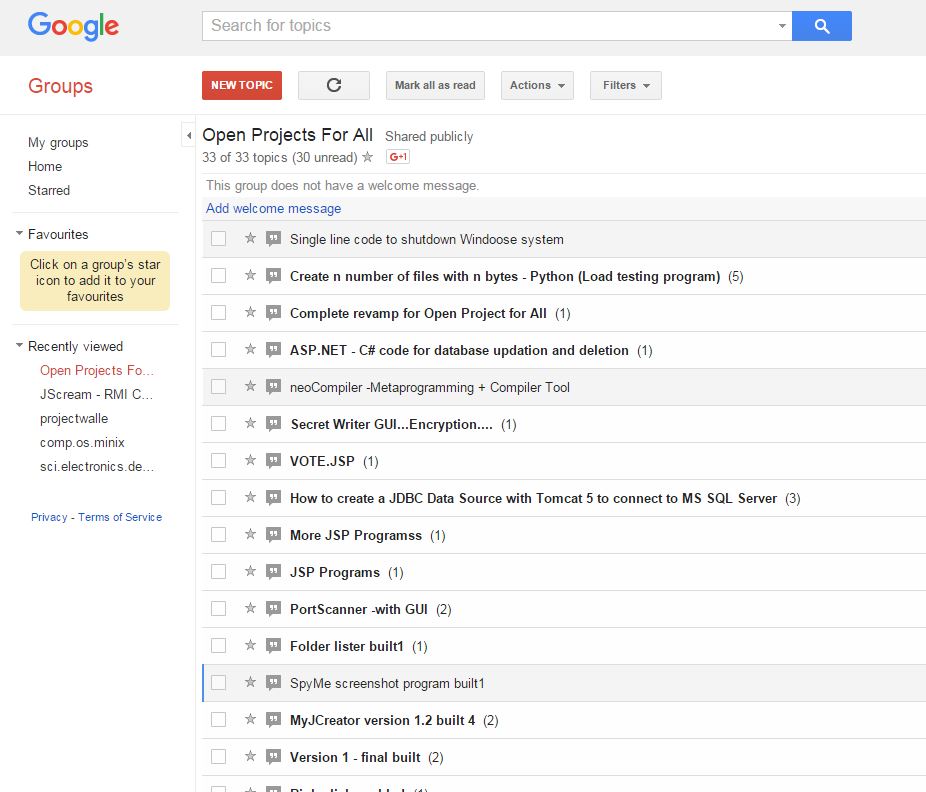926x792 pixels.
Task: Click the 'Add welcome message' link
Action: 273,208
